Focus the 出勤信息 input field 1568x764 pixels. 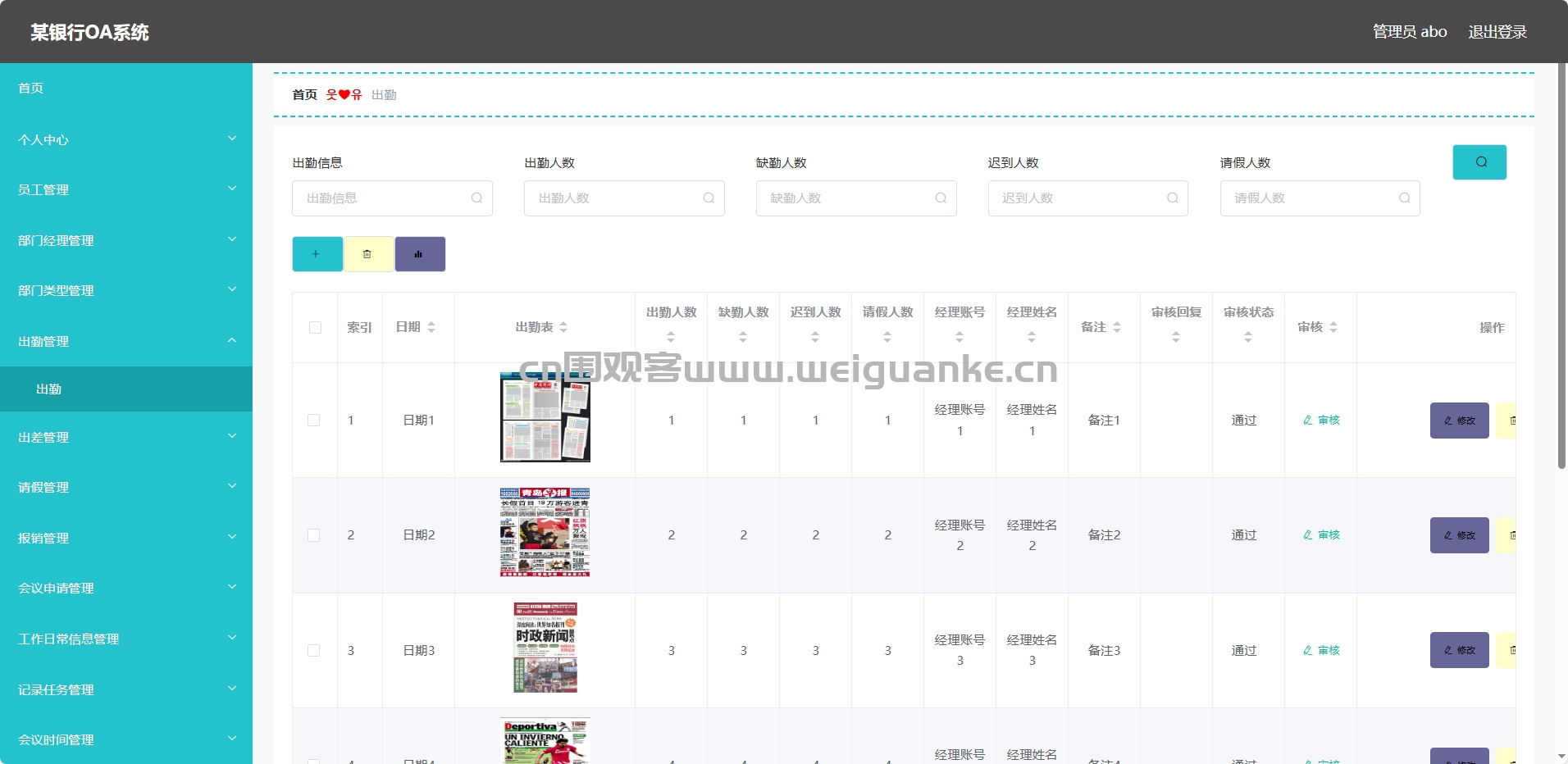click(x=392, y=198)
